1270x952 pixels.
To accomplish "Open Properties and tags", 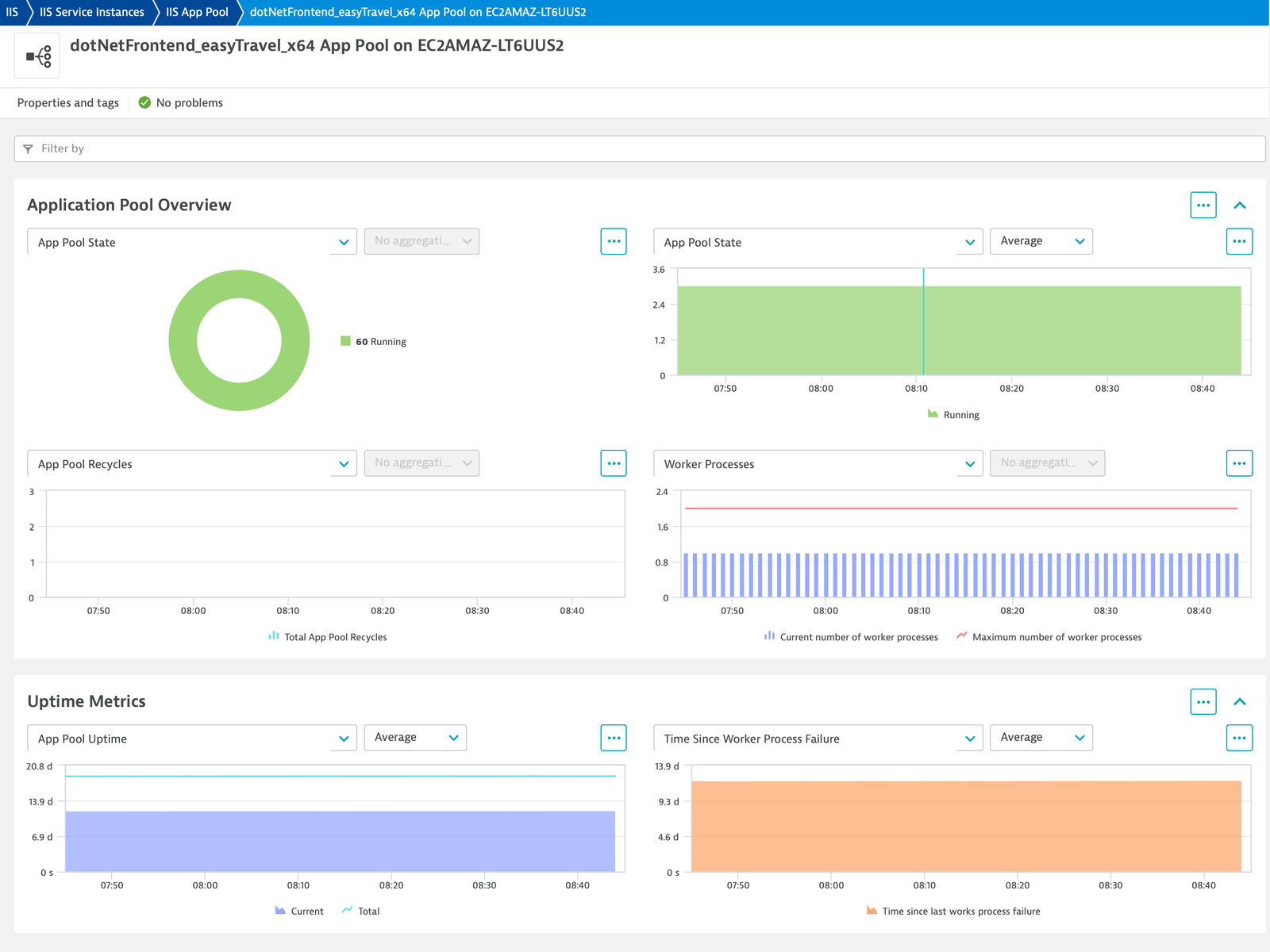I will [x=68, y=102].
